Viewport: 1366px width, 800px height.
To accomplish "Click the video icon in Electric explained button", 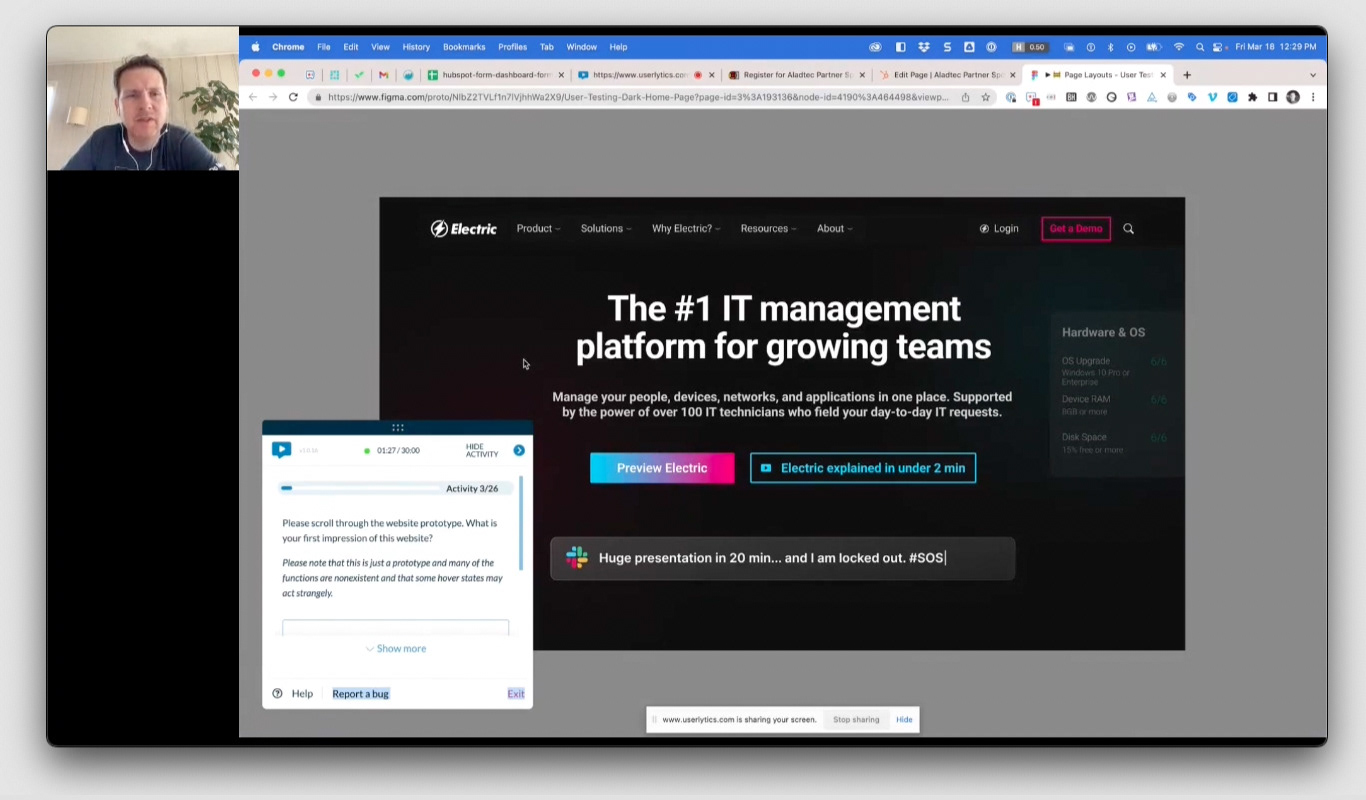I will pyautogui.click(x=766, y=468).
